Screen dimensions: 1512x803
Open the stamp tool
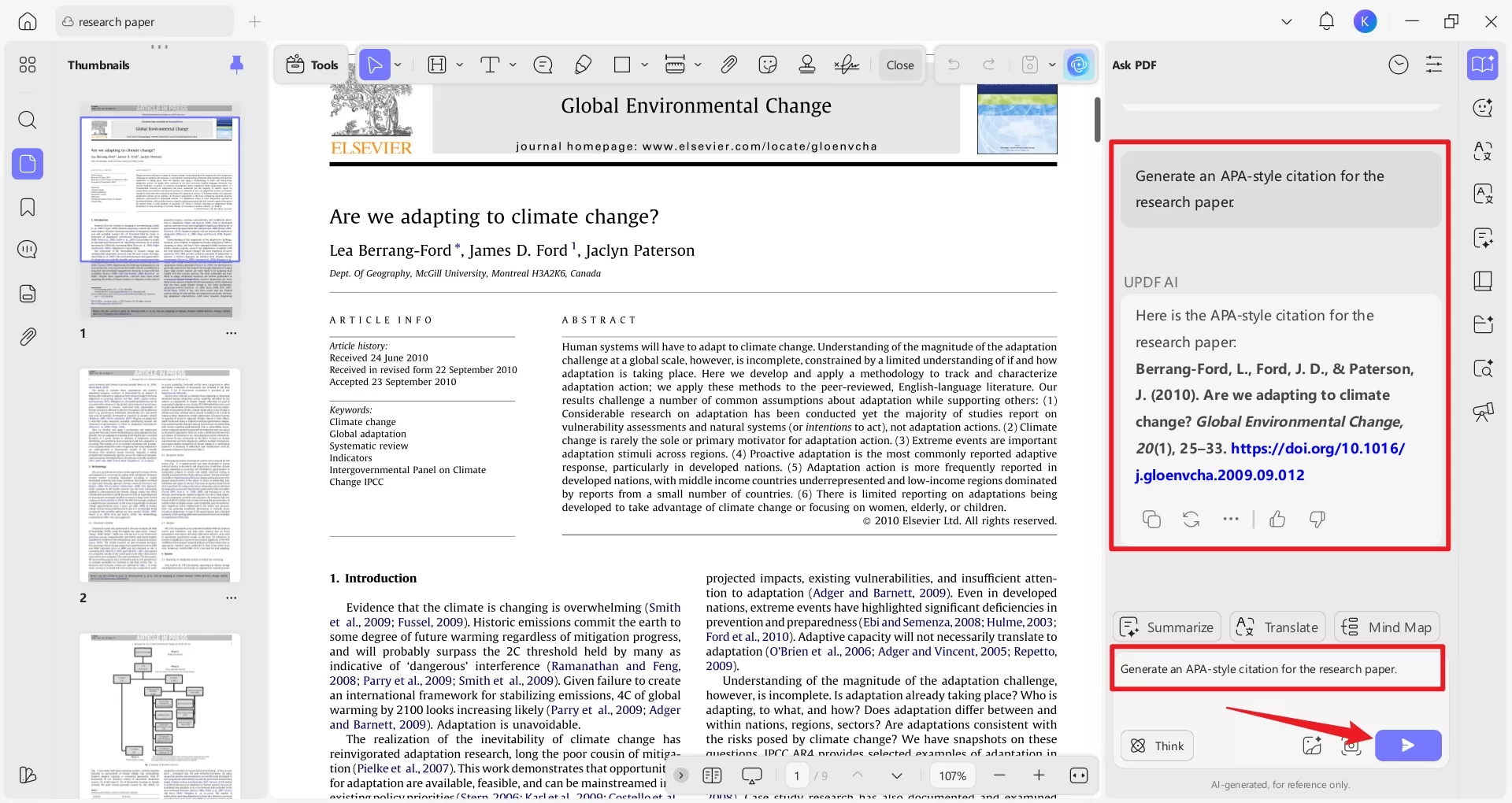[807, 65]
